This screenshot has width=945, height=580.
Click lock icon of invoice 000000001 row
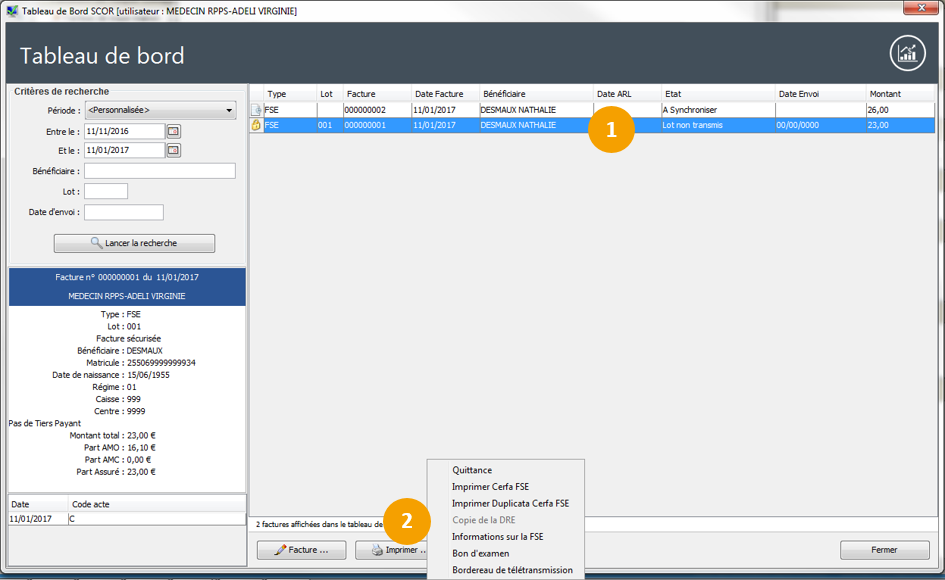tap(256, 125)
